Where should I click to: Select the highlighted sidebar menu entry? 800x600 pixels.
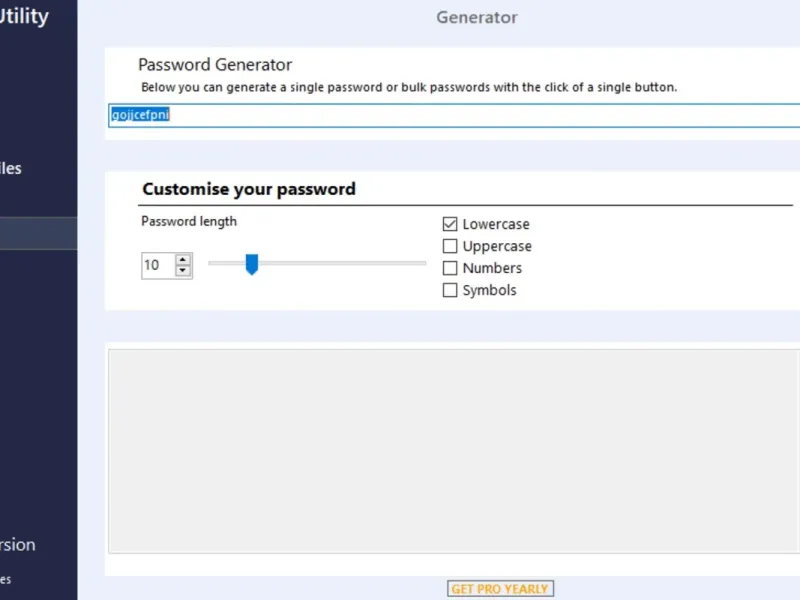click(x=38, y=234)
